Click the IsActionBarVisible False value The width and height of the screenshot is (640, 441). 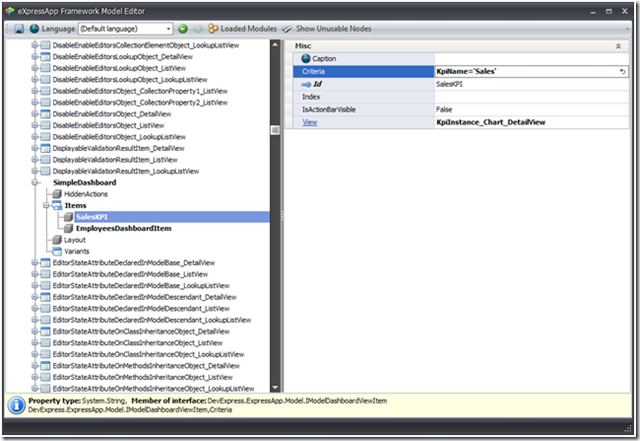tap(444, 109)
